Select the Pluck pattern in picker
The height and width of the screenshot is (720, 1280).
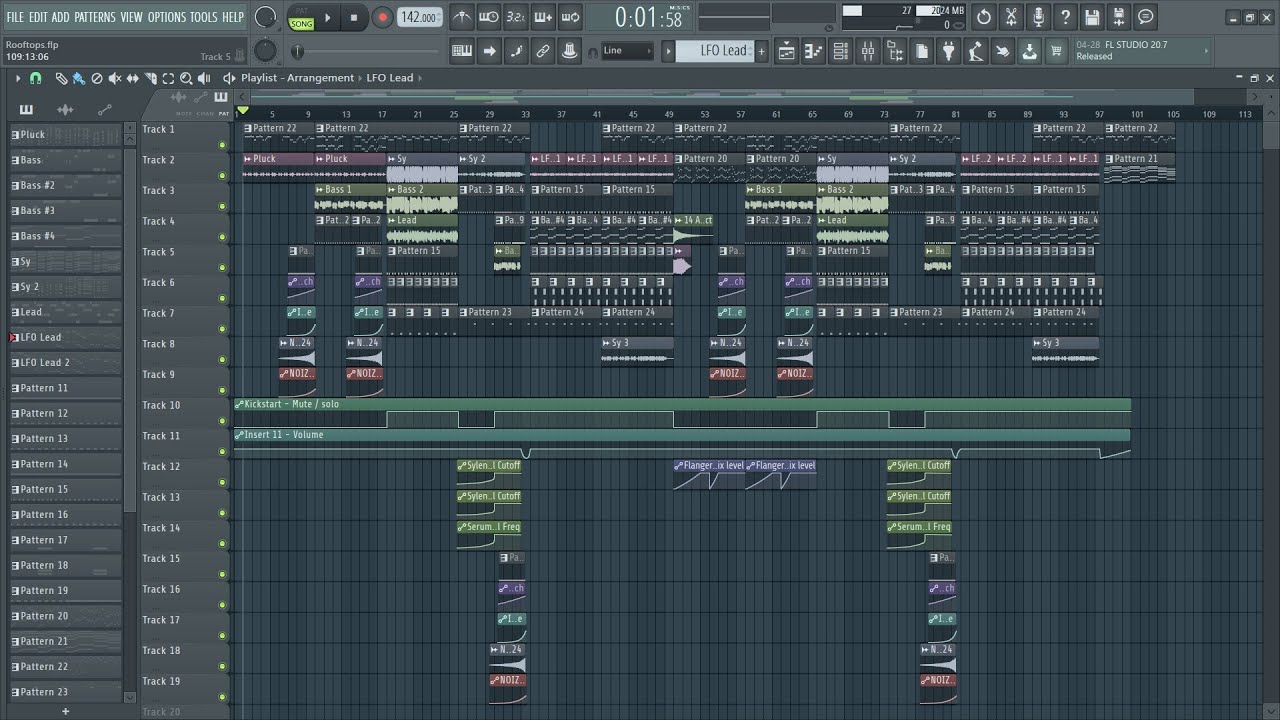[x=66, y=134]
